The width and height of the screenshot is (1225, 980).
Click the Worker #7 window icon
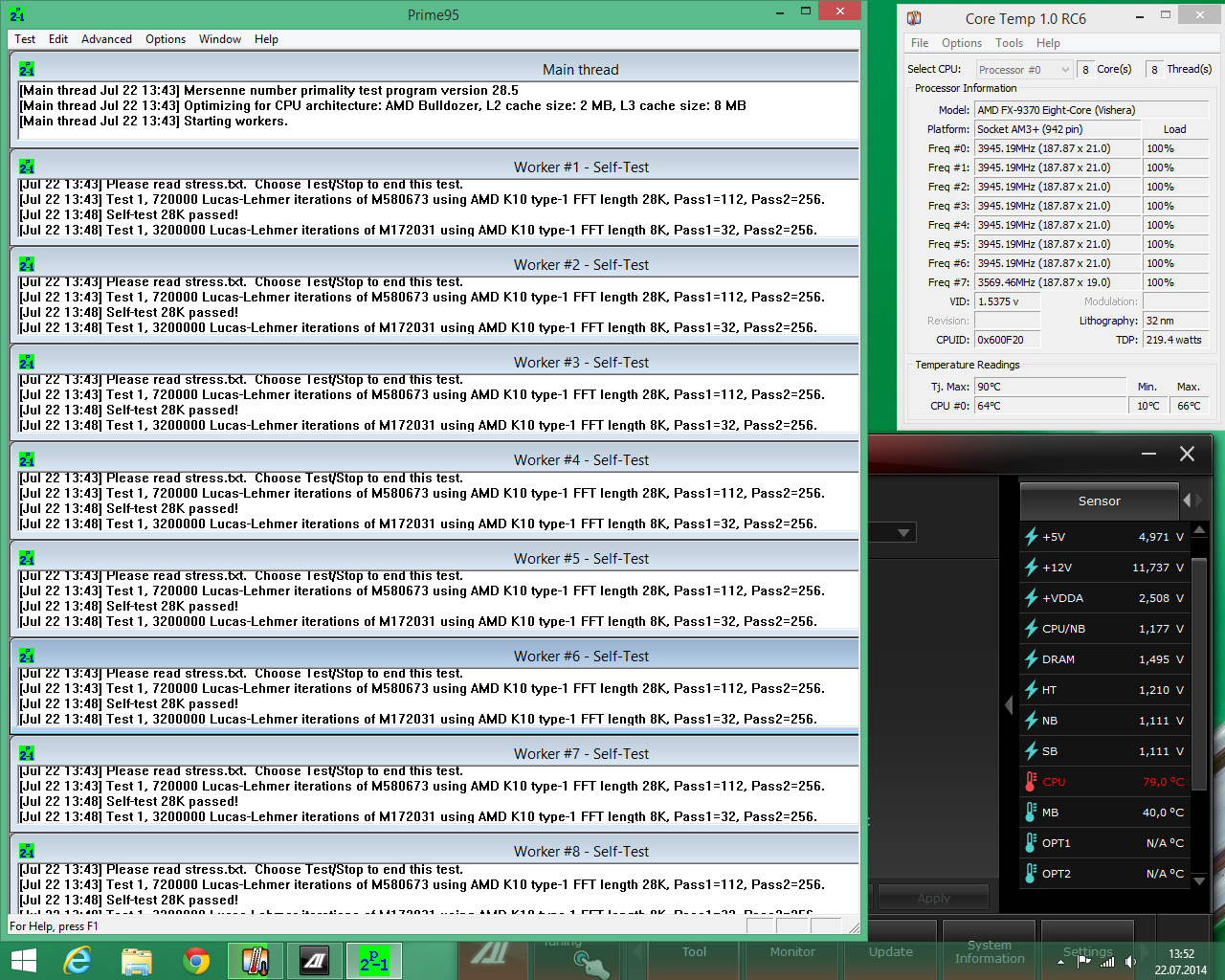click(27, 753)
